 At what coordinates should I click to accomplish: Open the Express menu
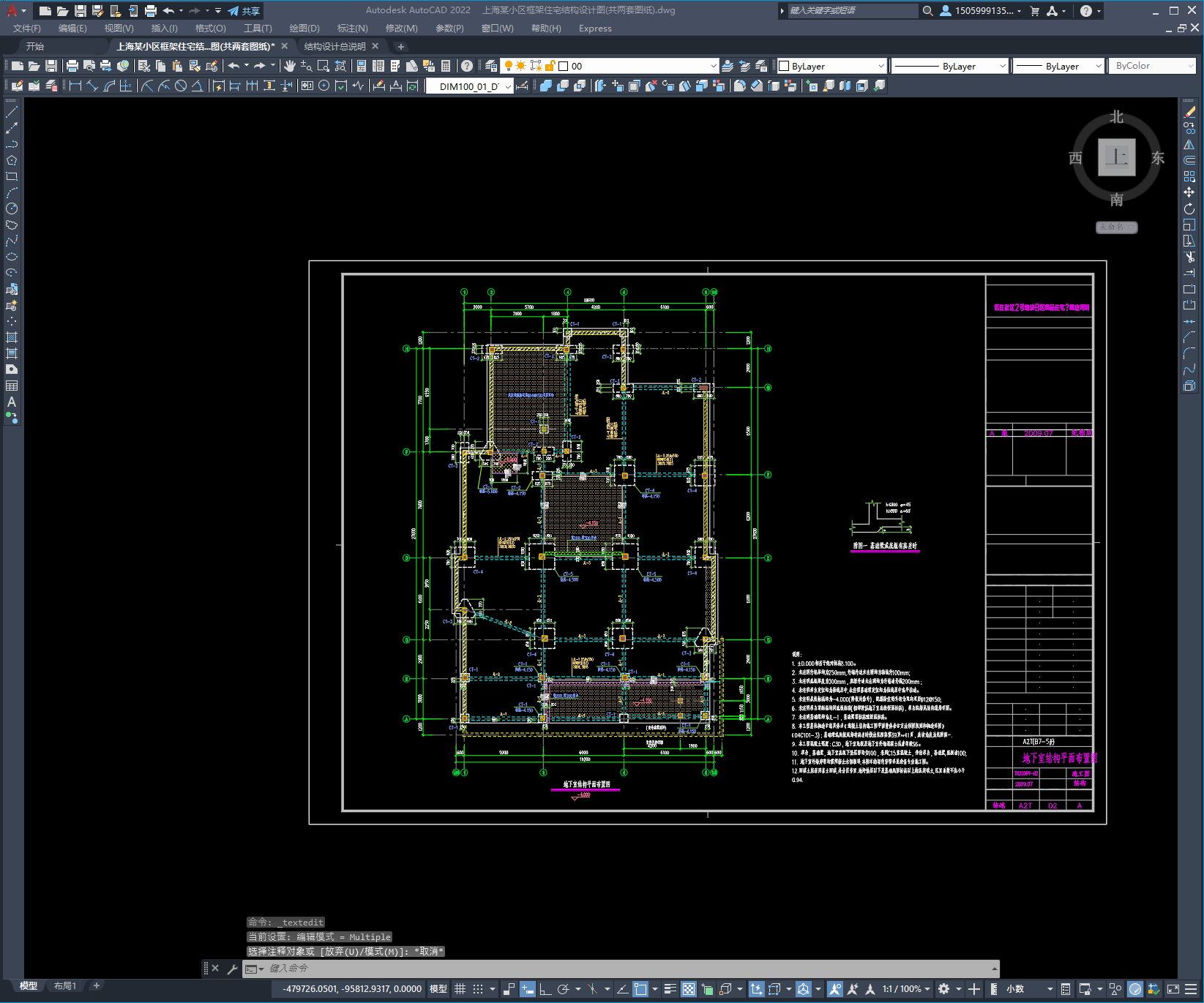tap(595, 29)
